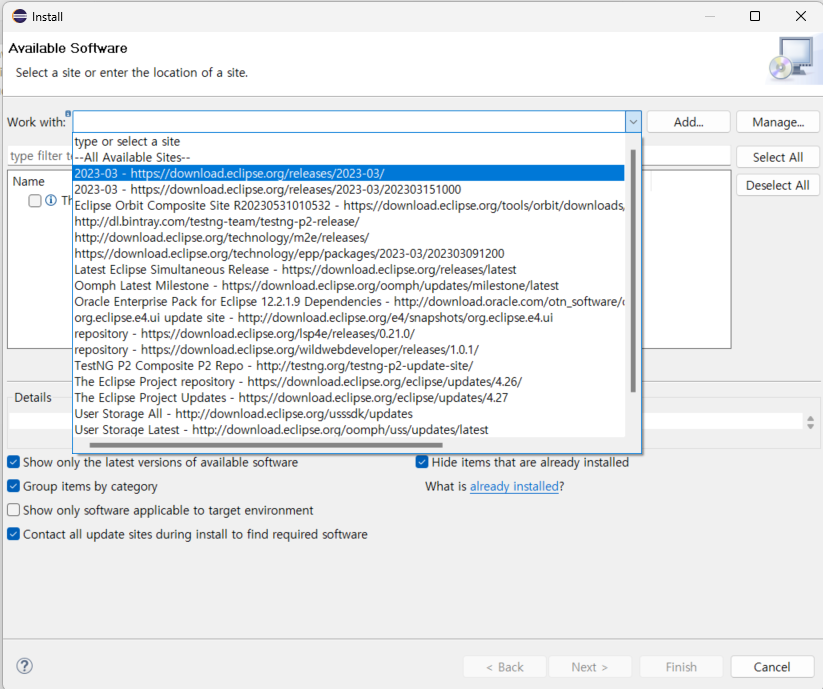
Task: Select 'type or select a site' entry
Action: point(349,141)
